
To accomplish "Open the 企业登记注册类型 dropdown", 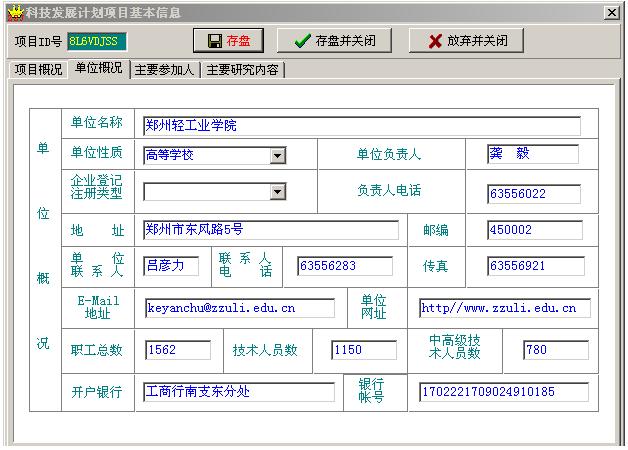I will pos(277,192).
